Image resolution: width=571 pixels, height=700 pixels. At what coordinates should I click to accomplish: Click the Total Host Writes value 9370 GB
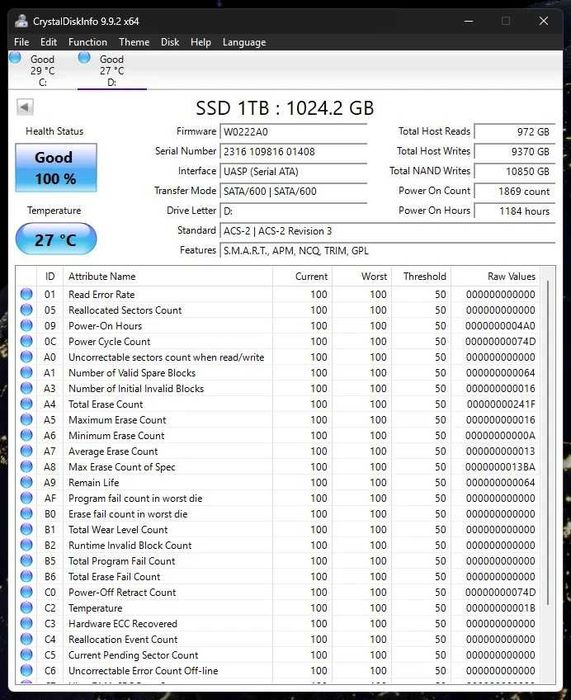pos(515,151)
